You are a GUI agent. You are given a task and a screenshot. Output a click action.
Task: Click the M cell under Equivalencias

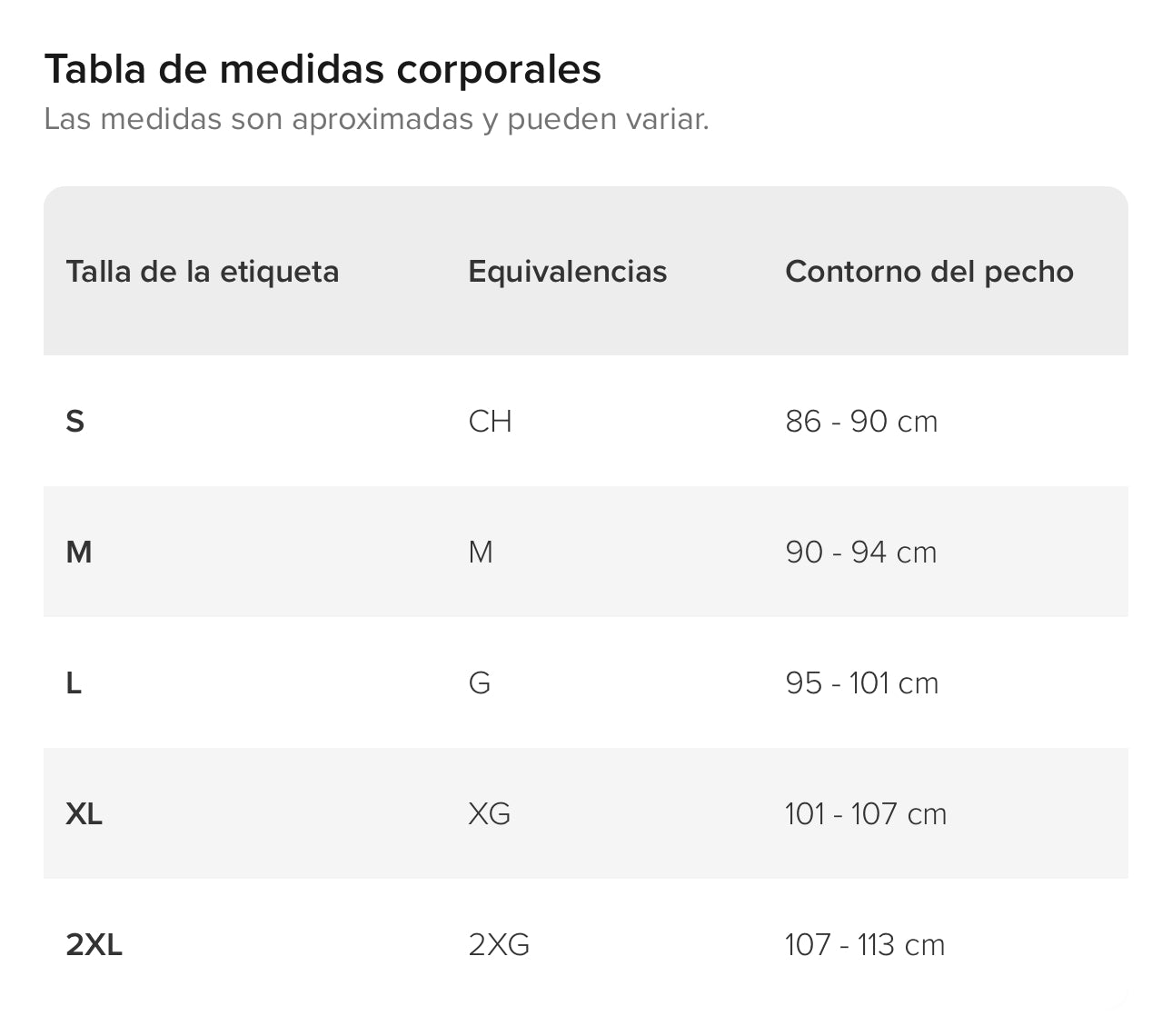pos(481,553)
